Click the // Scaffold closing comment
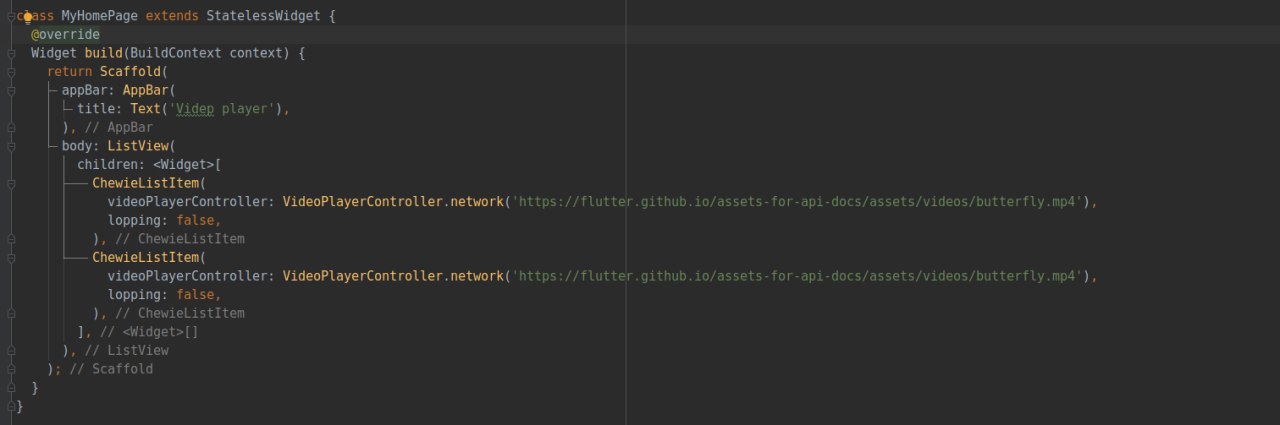 click(111, 369)
